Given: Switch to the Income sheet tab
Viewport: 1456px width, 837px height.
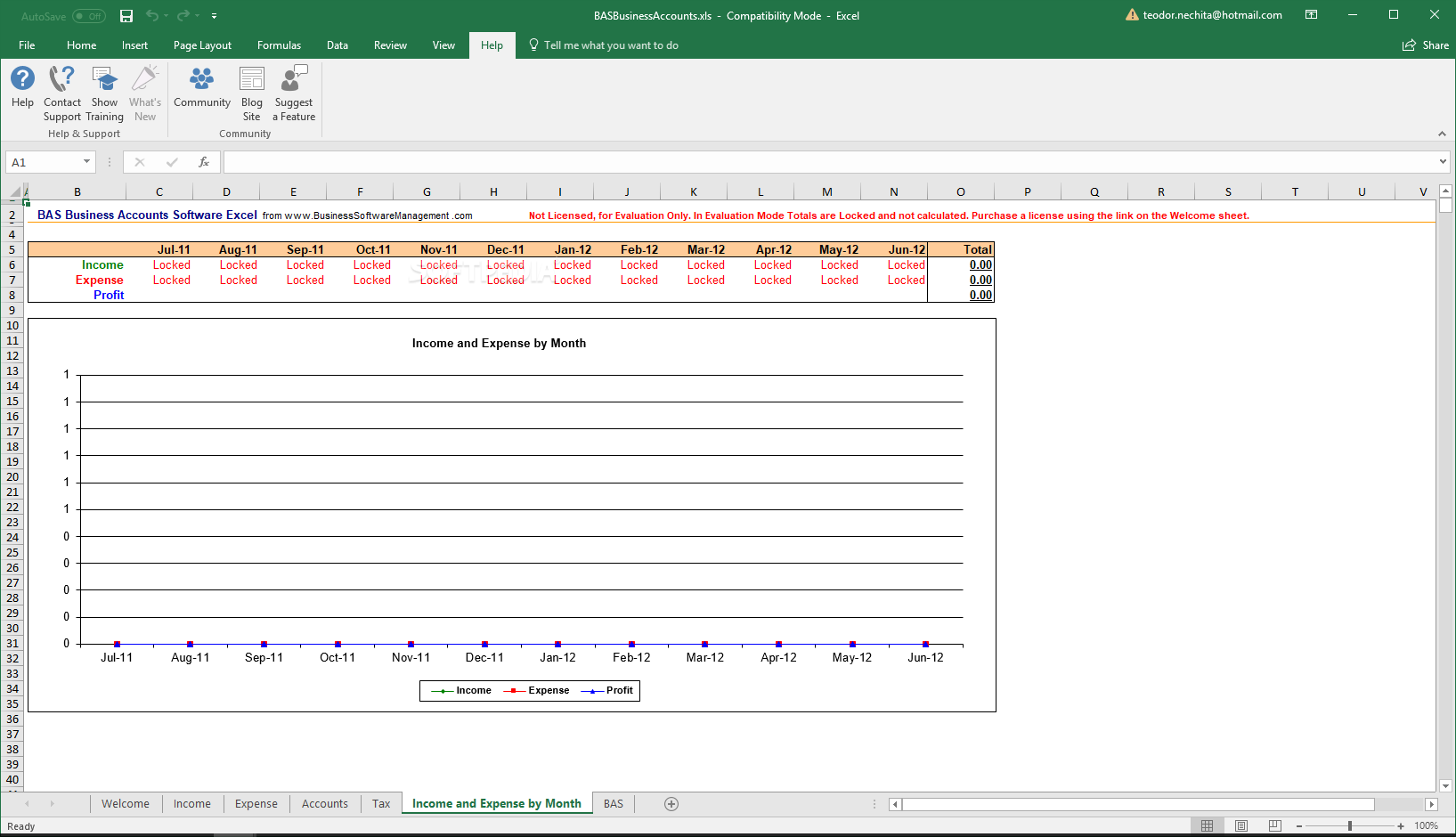Looking at the screenshot, I should click(192, 803).
